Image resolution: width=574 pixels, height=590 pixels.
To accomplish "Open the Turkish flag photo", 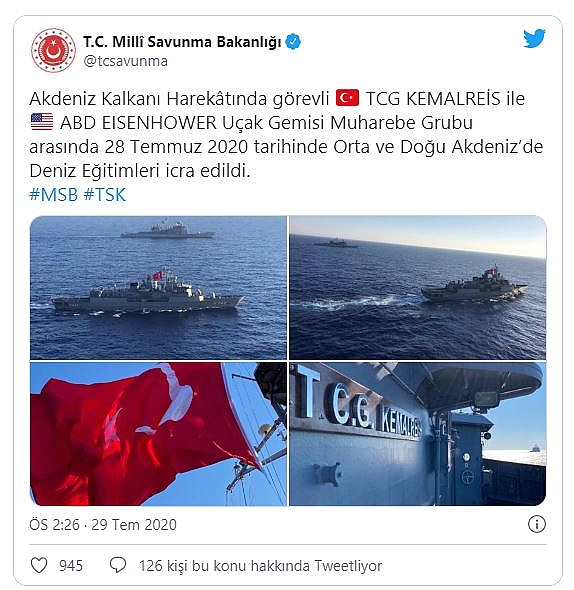I will pos(158,434).
